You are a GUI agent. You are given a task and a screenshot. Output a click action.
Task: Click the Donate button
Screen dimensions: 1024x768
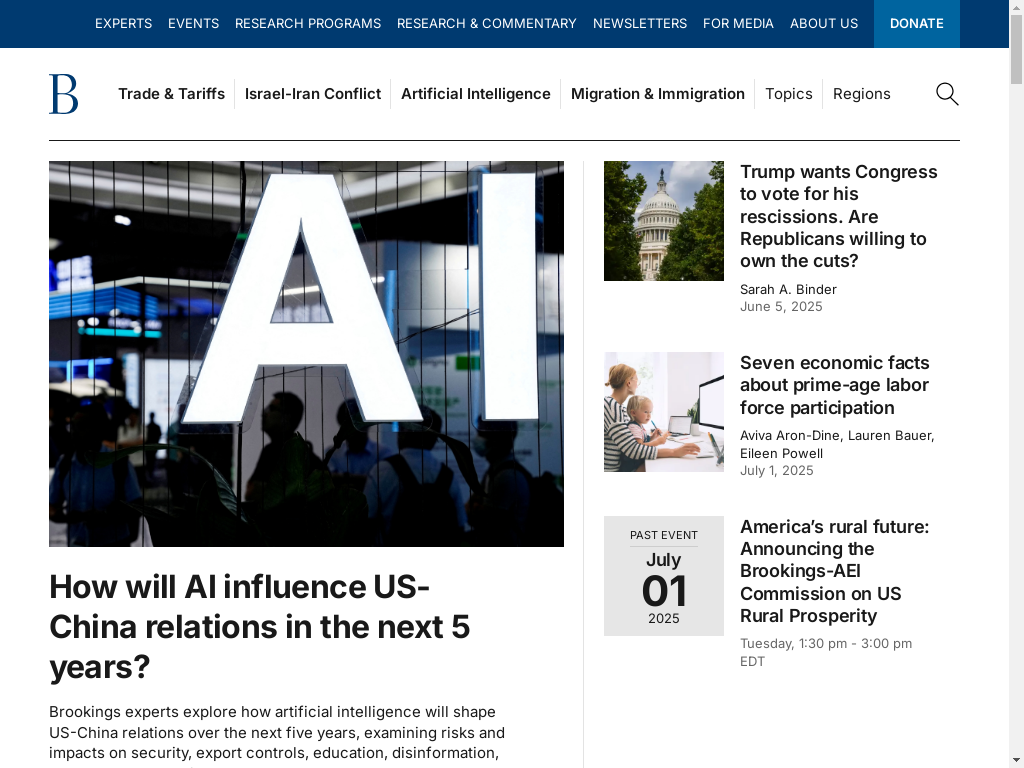[917, 24]
